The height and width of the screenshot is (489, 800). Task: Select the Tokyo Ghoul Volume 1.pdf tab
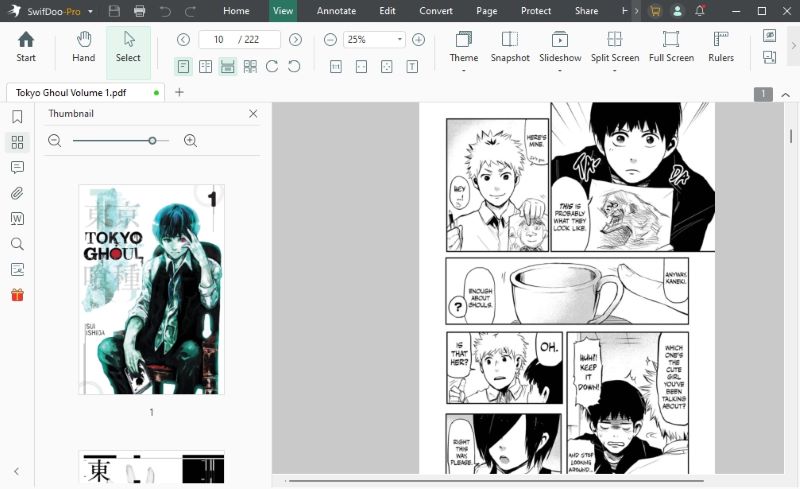pos(85,92)
